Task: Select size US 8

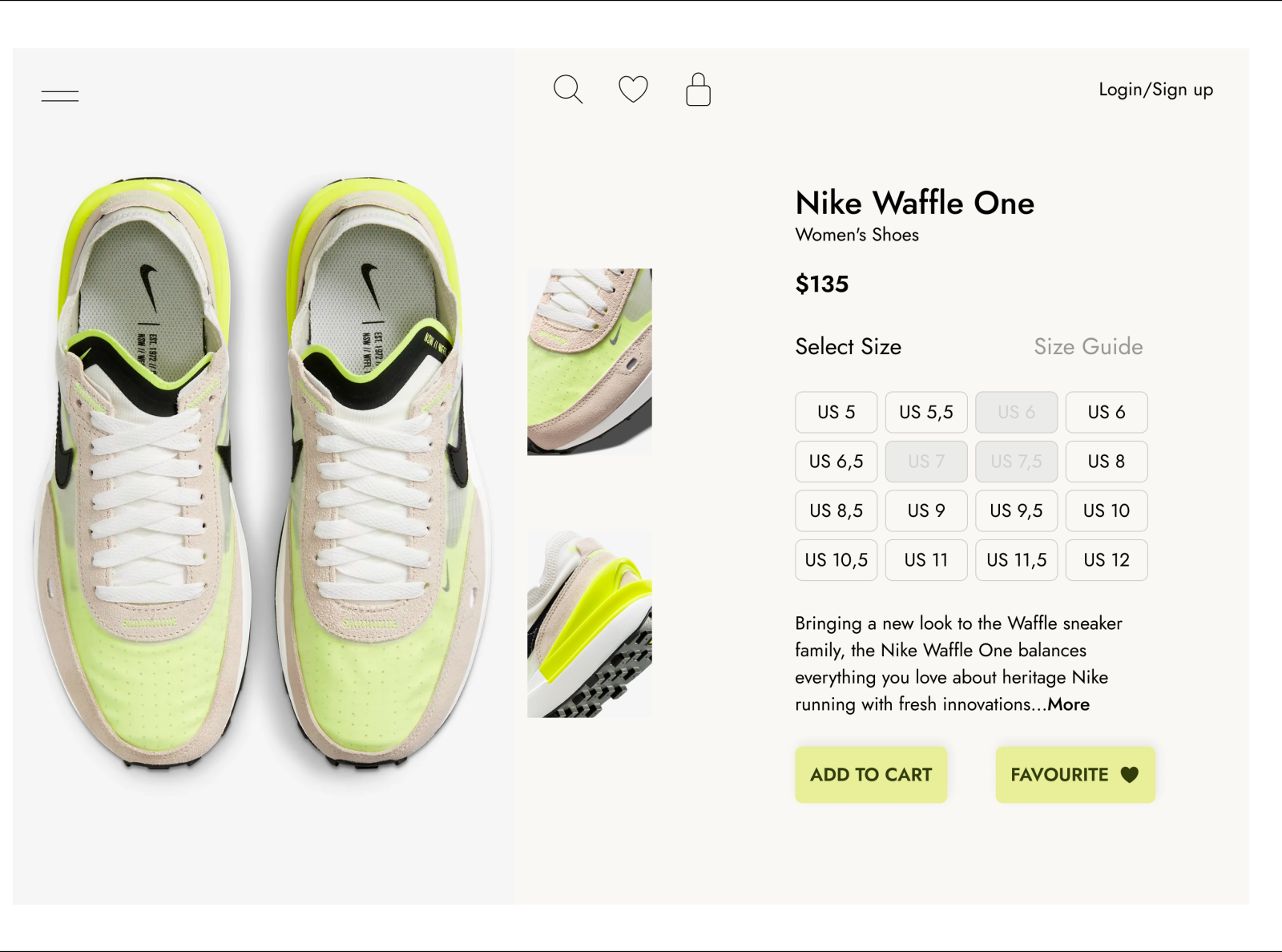Action: coord(1107,462)
